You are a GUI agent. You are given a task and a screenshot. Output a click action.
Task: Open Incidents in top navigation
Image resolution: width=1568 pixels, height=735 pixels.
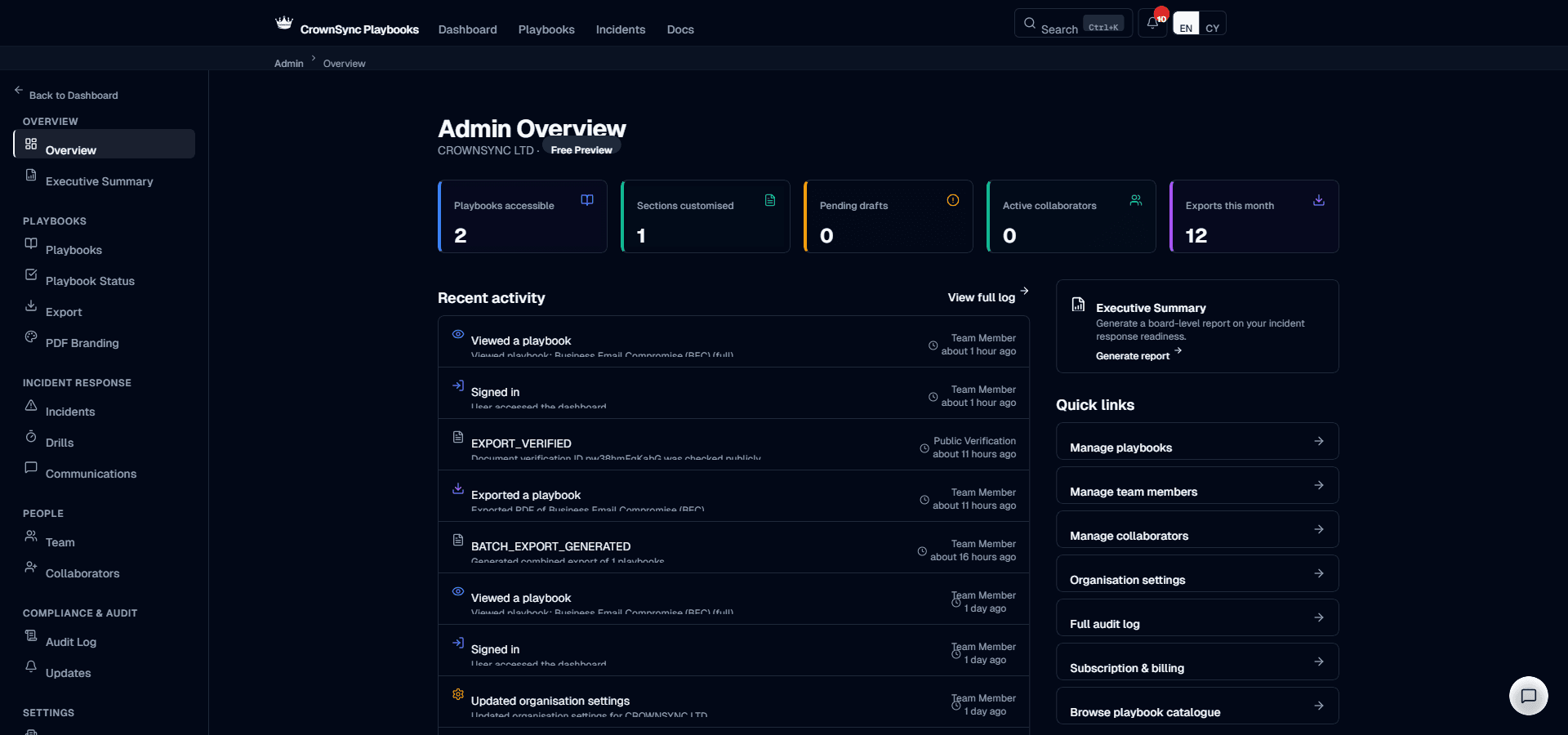point(621,29)
